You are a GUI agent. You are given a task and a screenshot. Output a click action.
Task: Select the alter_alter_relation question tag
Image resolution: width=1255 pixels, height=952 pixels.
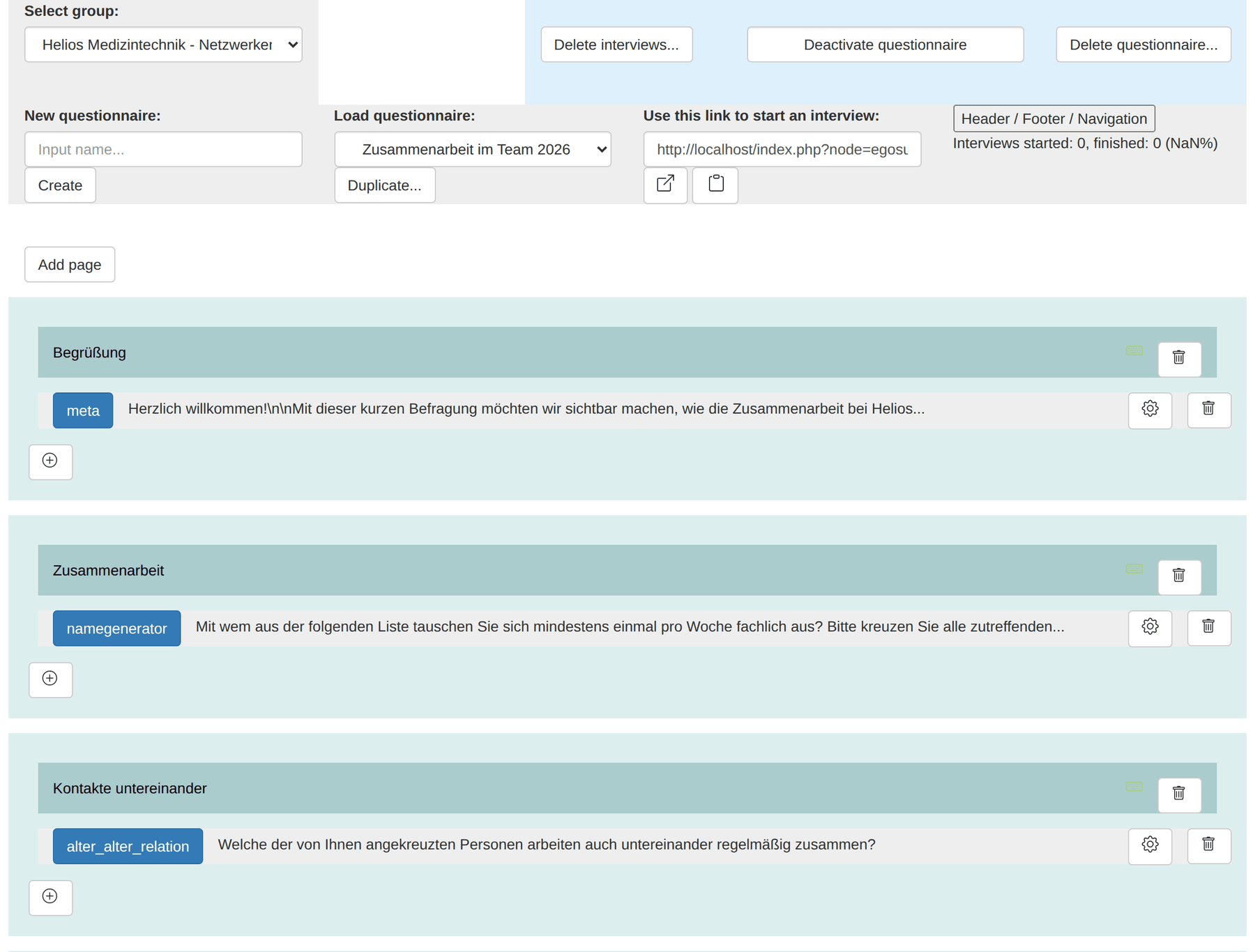coord(128,847)
